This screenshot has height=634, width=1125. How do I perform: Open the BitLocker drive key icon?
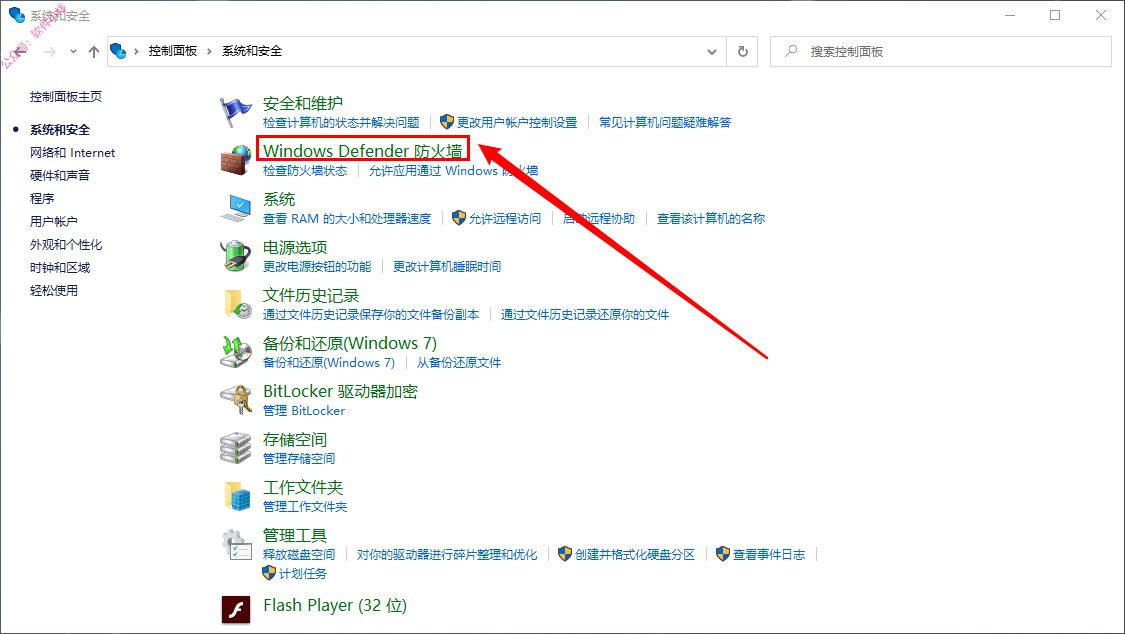(235, 400)
